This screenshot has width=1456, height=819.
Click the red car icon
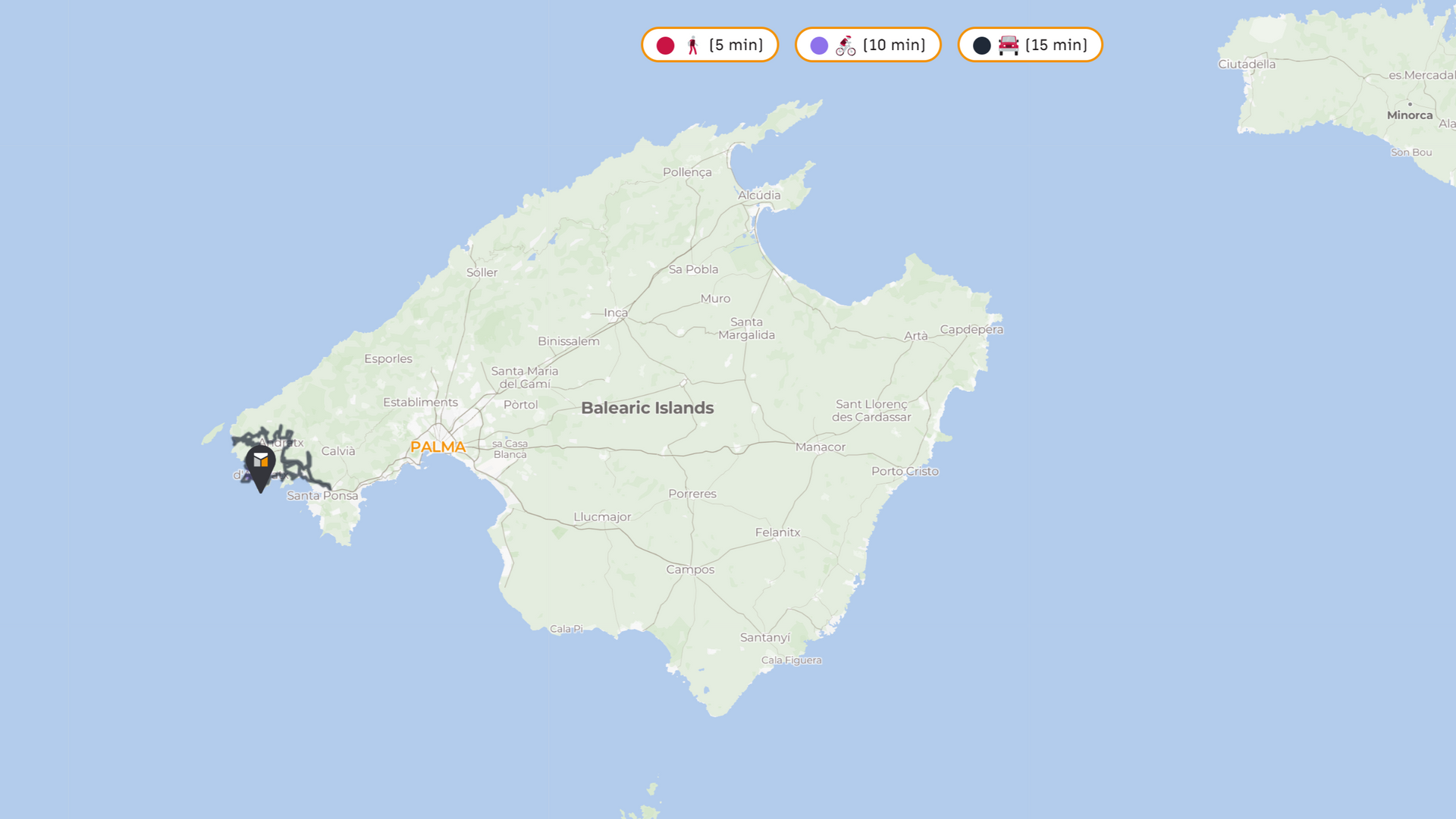click(x=1008, y=45)
